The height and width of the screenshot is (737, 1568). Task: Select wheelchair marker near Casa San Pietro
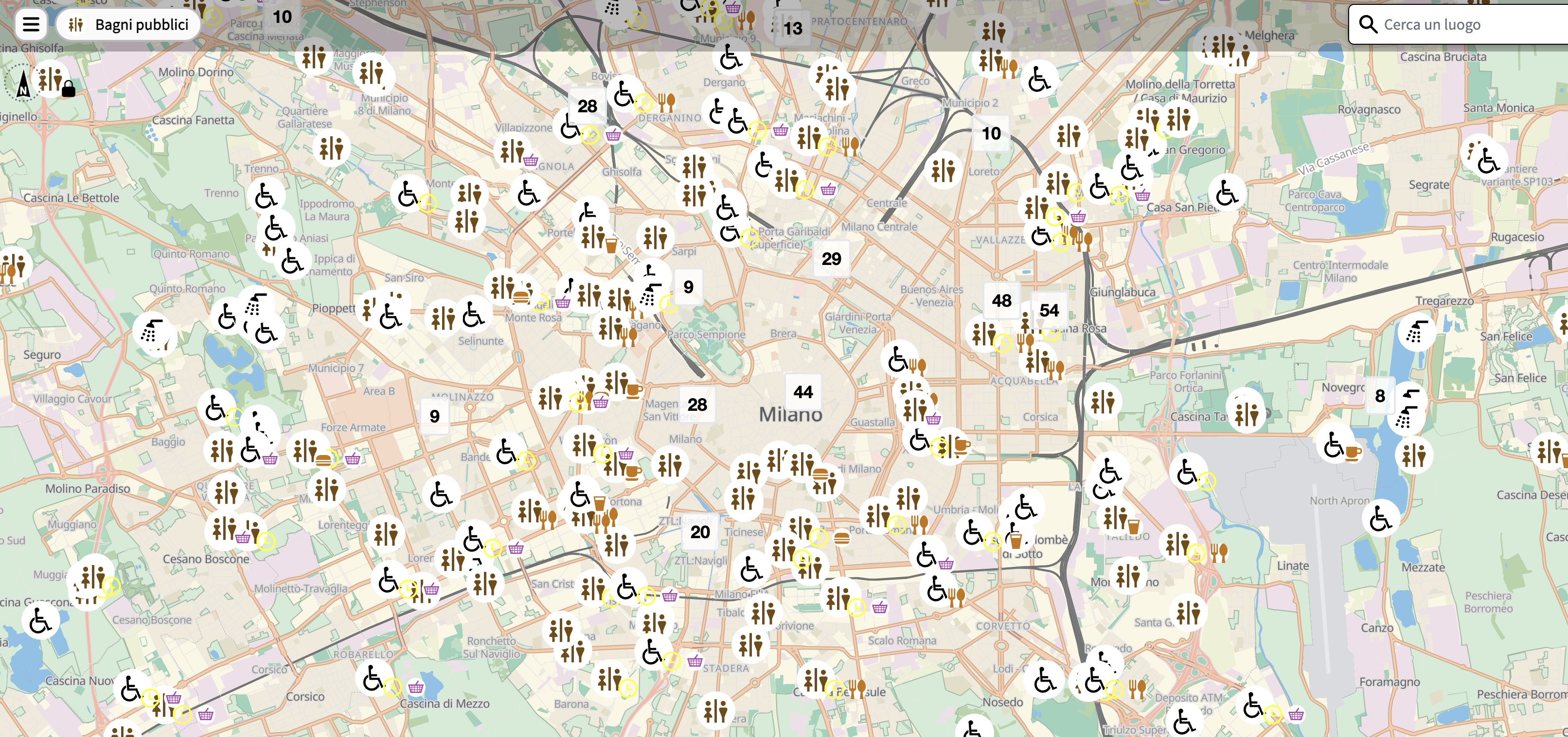click(x=1226, y=193)
